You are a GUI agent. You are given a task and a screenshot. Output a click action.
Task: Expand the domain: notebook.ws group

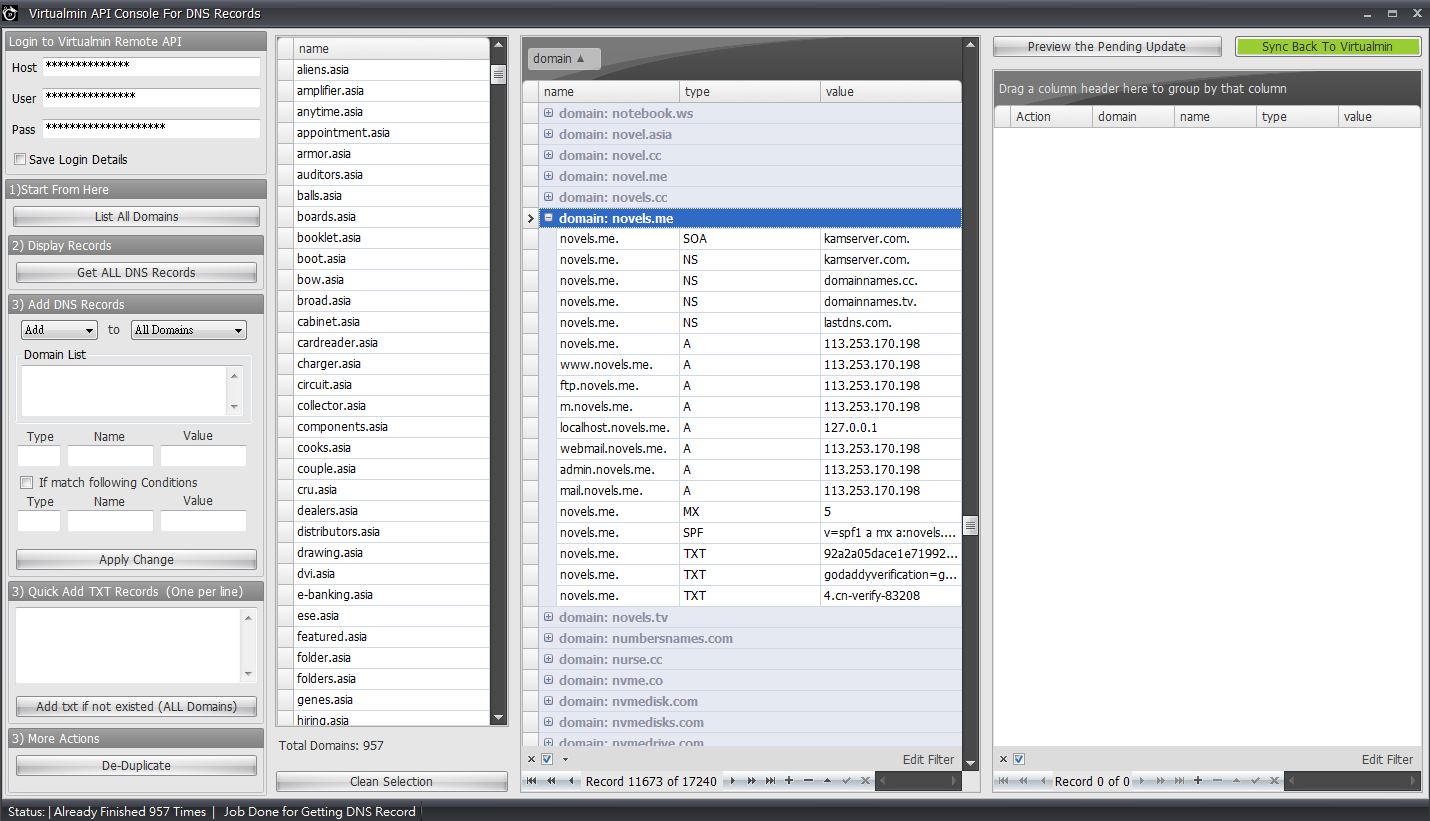[x=548, y=112]
